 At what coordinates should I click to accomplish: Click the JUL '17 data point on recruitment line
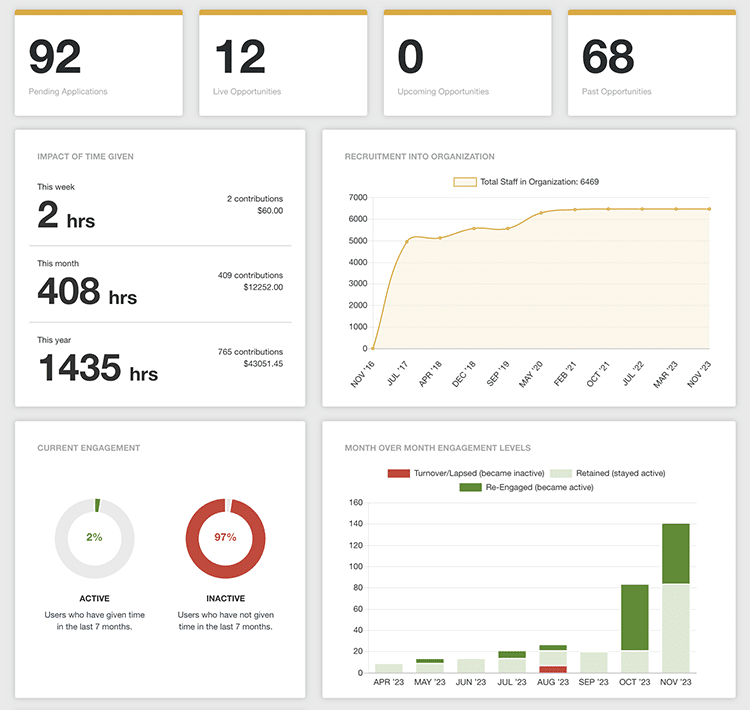coord(406,241)
